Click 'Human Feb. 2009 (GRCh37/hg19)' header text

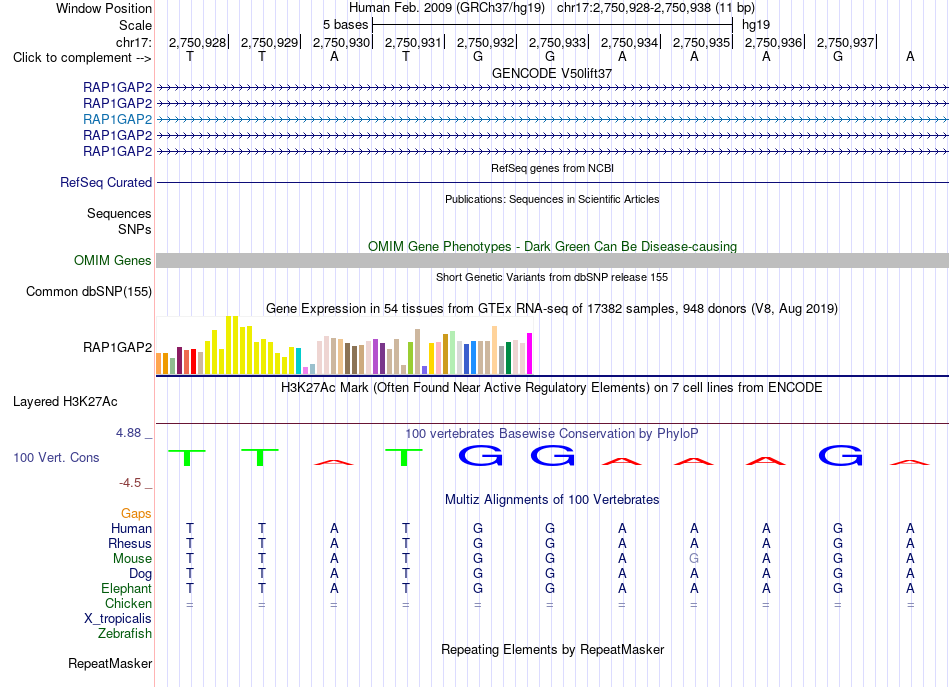pos(447,8)
